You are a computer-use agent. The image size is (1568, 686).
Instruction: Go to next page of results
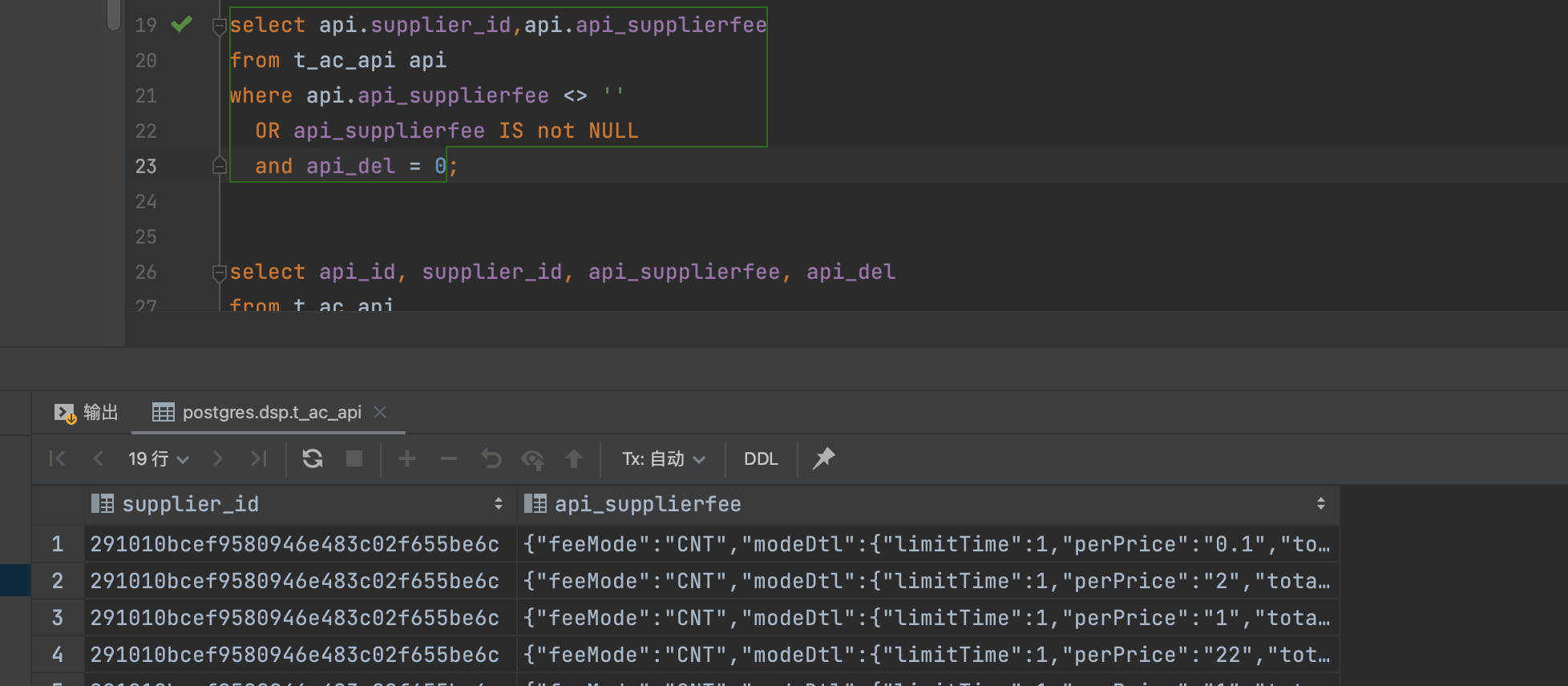click(x=217, y=458)
